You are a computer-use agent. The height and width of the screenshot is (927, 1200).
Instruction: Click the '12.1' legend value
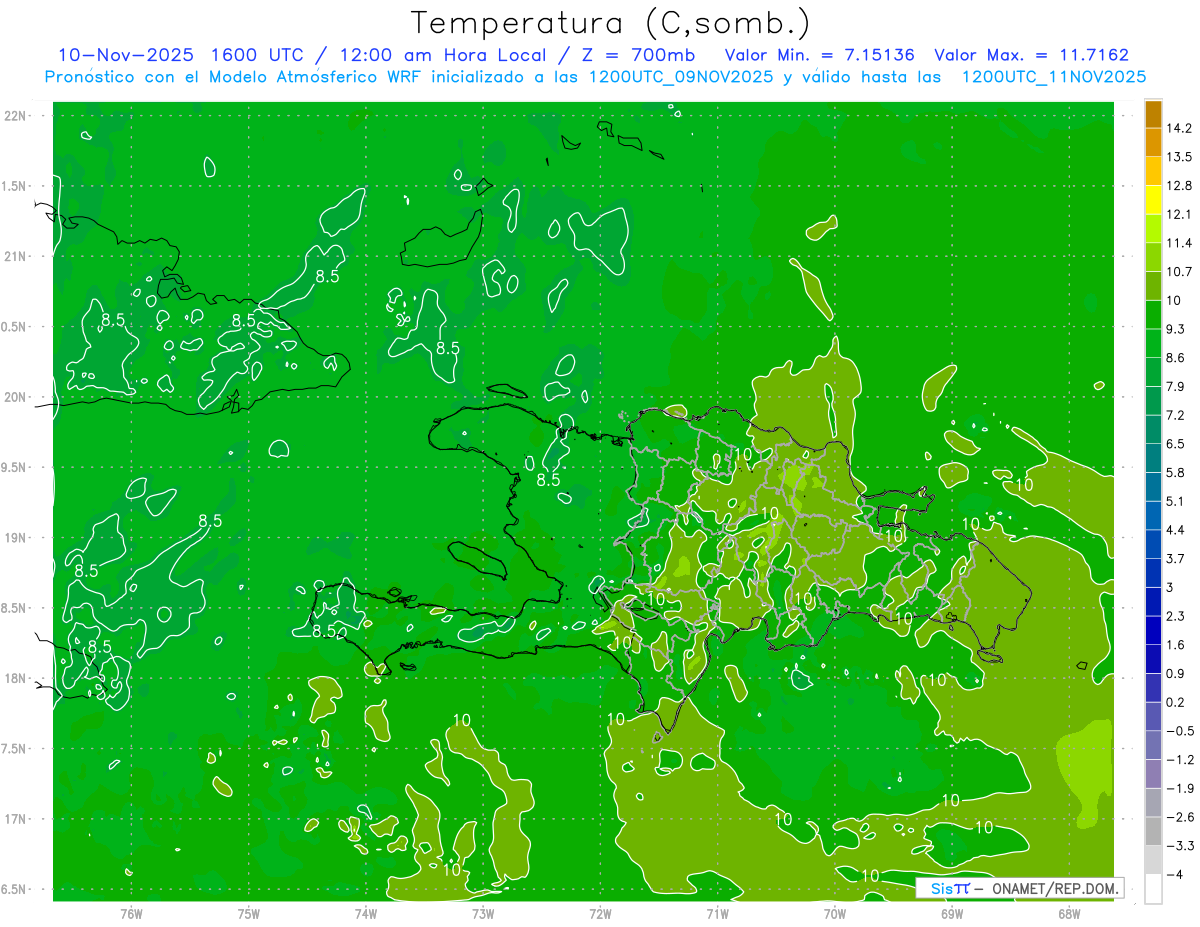click(x=1179, y=215)
